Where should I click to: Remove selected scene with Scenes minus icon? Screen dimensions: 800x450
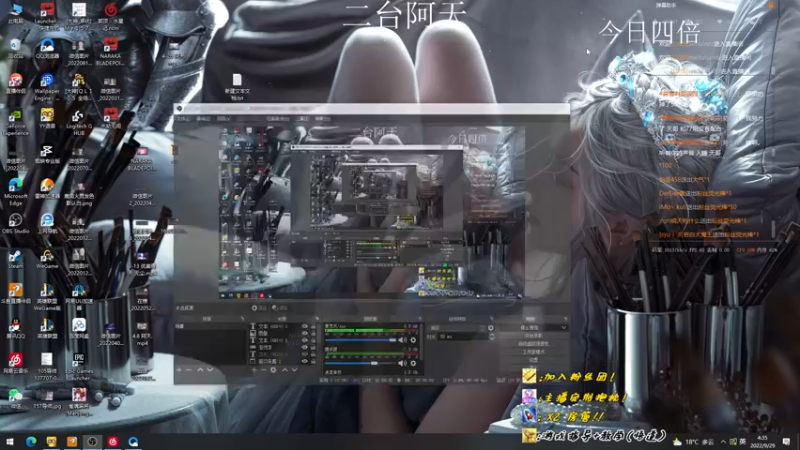[189, 370]
